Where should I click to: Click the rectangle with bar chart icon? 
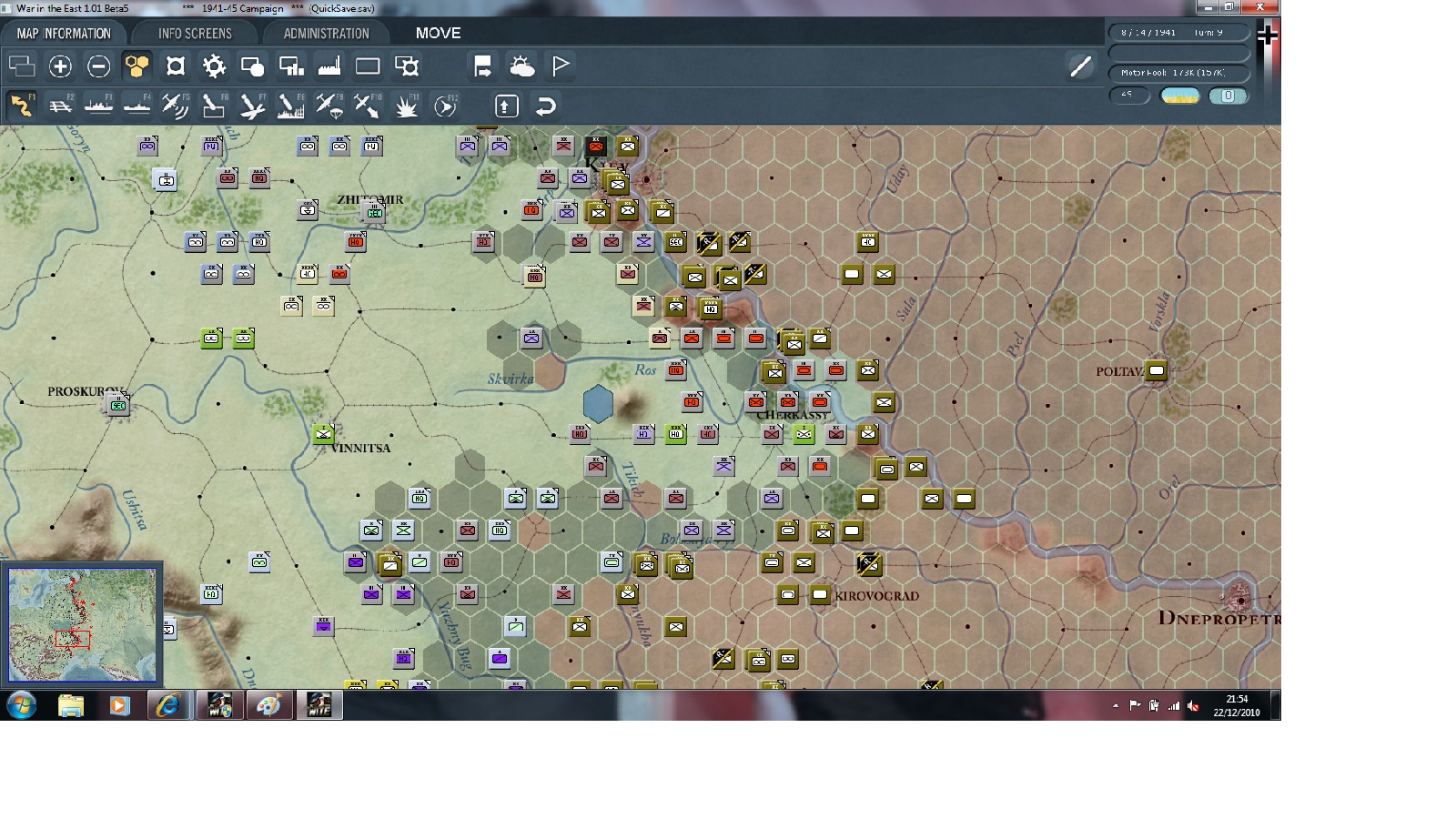(291, 66)
